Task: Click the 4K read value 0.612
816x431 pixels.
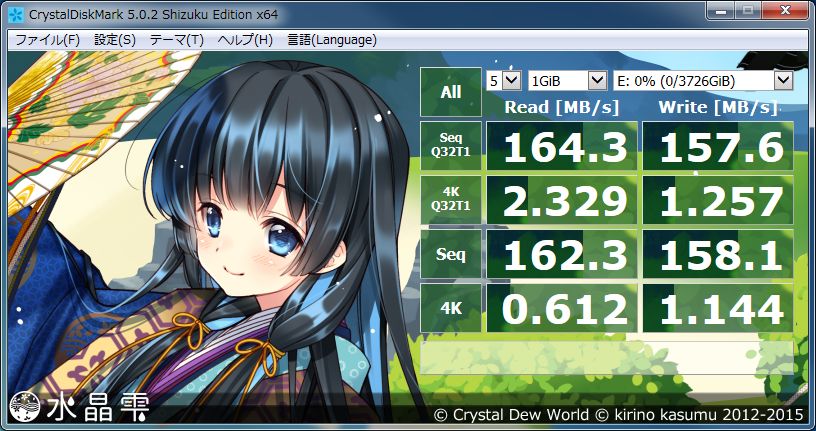Action: pos(562,308)
